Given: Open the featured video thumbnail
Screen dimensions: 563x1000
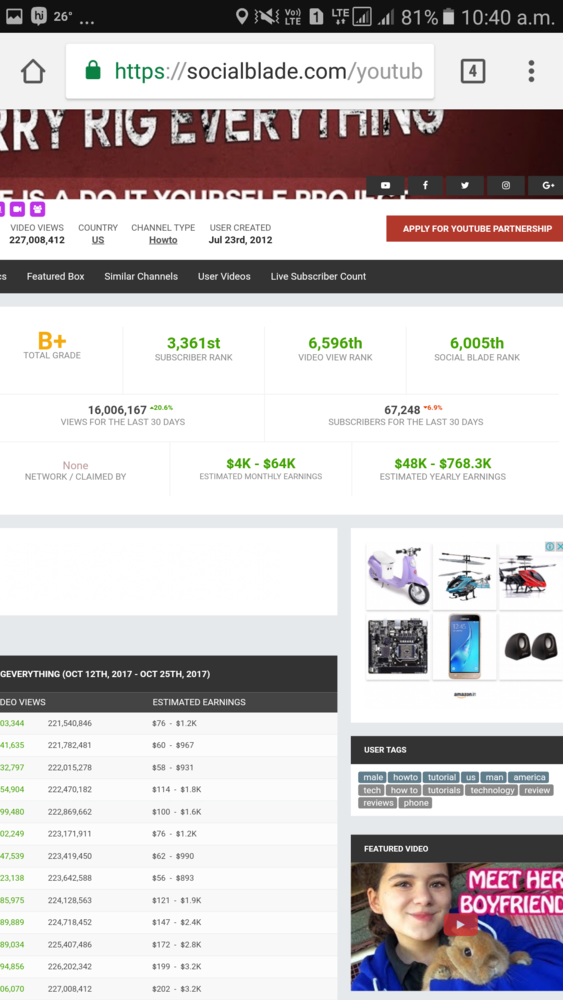Looking at the screenshot, I should [457, 927].
